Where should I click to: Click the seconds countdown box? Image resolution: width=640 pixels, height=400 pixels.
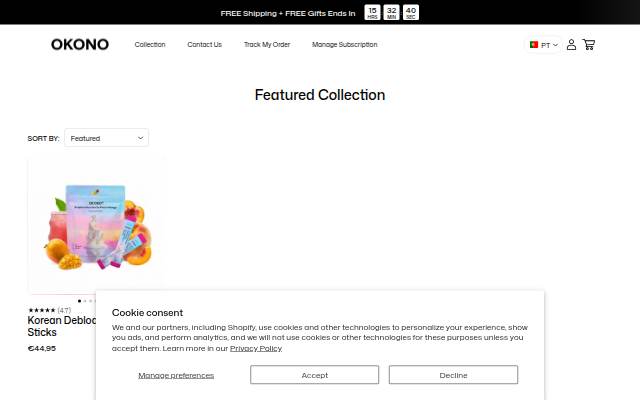point(411,12)
